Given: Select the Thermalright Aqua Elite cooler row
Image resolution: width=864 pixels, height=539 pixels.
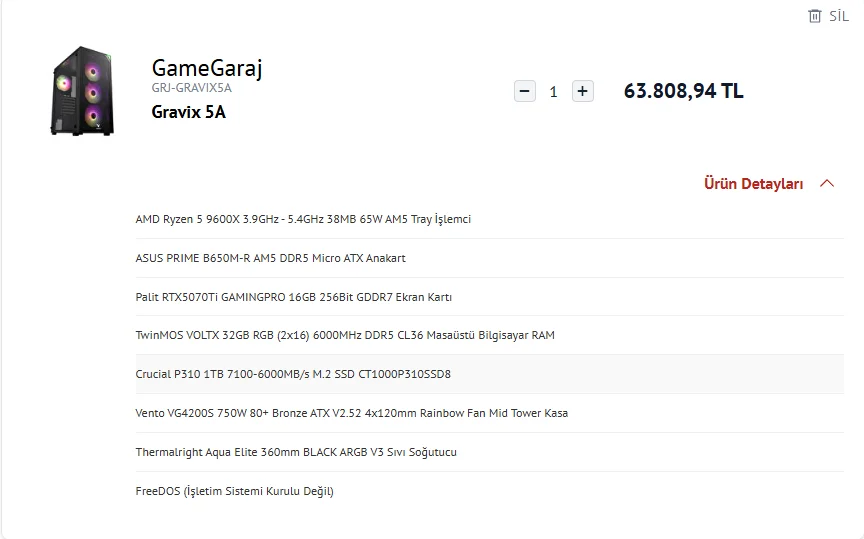Looking at the screenshot, I should click(489, 452).
